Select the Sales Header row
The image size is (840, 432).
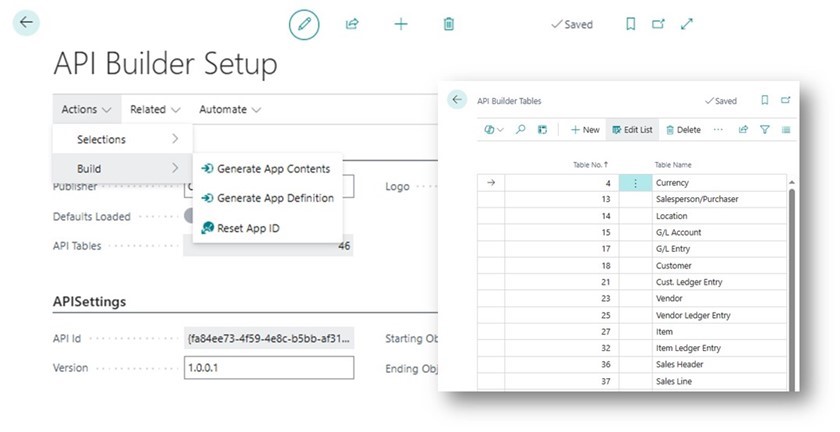[632, 364]
